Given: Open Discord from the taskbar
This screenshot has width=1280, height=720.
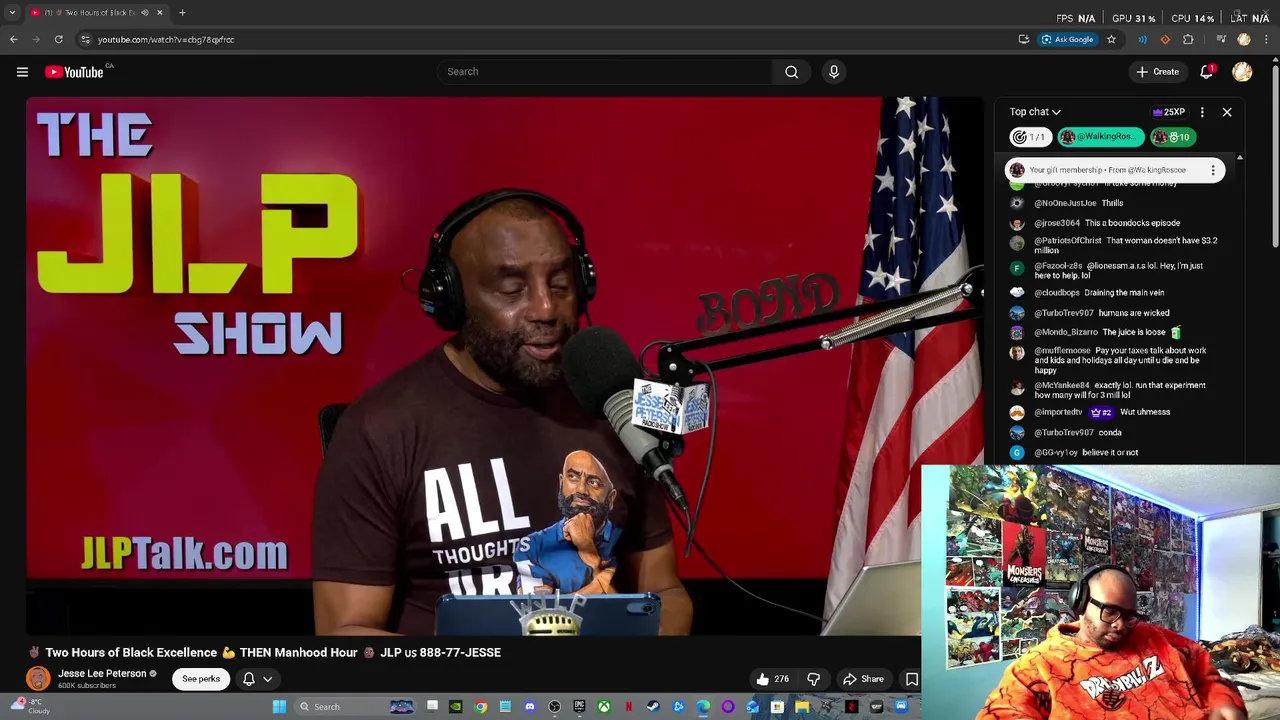Looking at the screenshot, I should coord(530,707).
